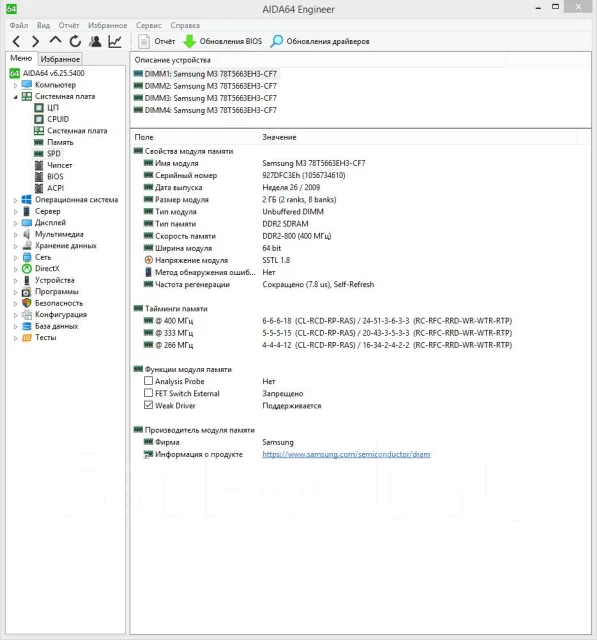Expand the Компьютер tree node
This screenshot has width=597, height=640.
click(x=16, y=85)
